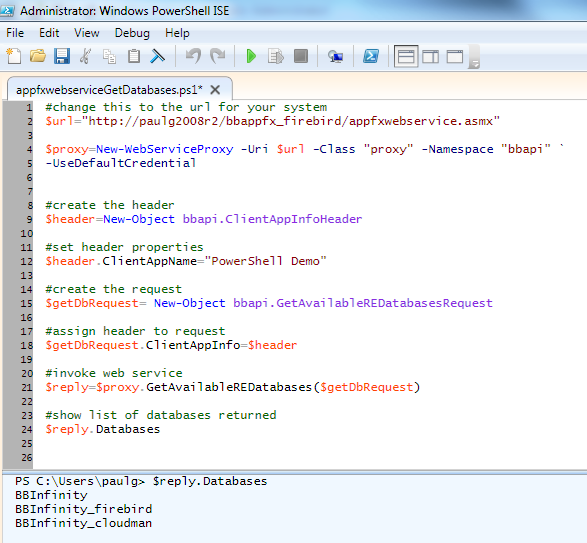This screenshot has width=587, height=543.
Task: Run the script with the green play icon
Action: (251, 57)
